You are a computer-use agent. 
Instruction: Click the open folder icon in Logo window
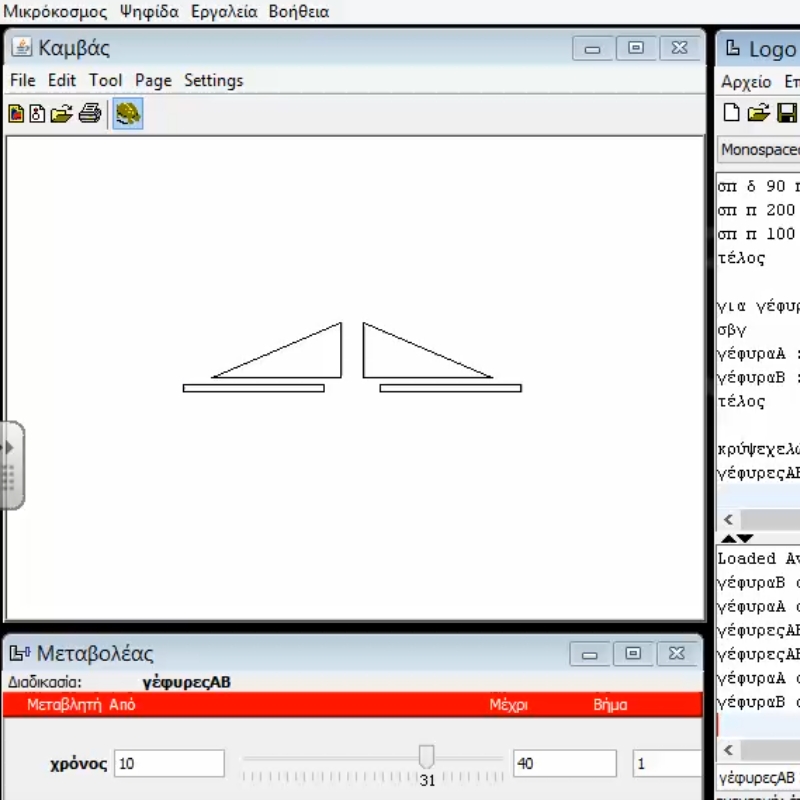(758, 112)
